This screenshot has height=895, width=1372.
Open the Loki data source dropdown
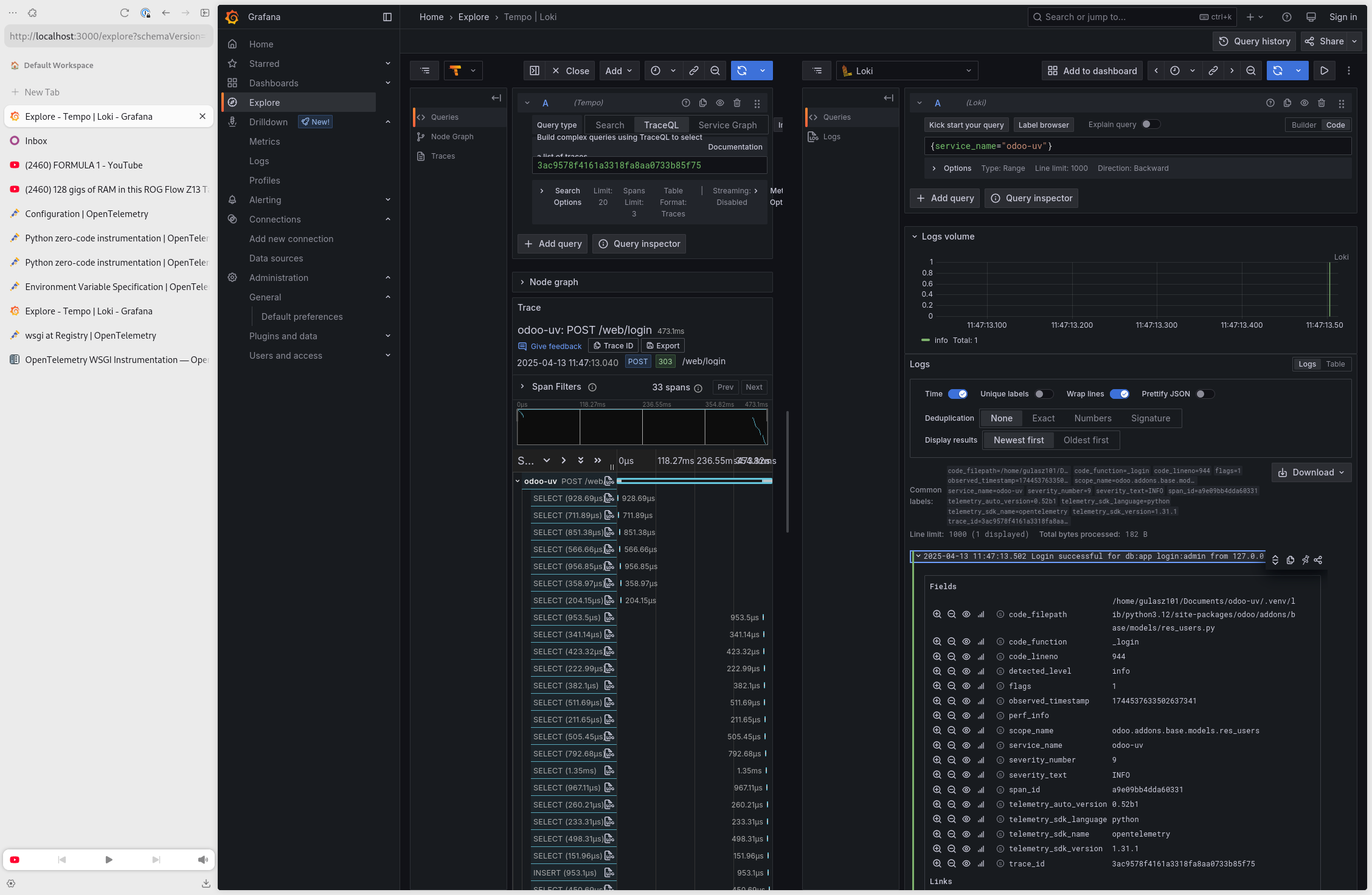pyautogui.click(x=907, y=71)
